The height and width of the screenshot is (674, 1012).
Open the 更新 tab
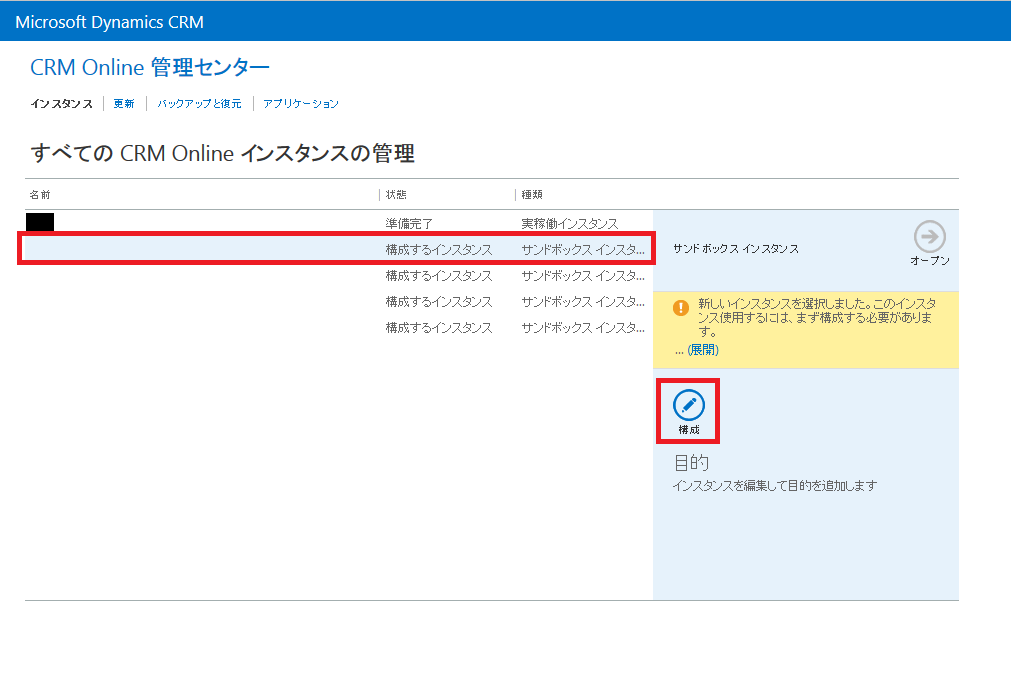(124, 103)
